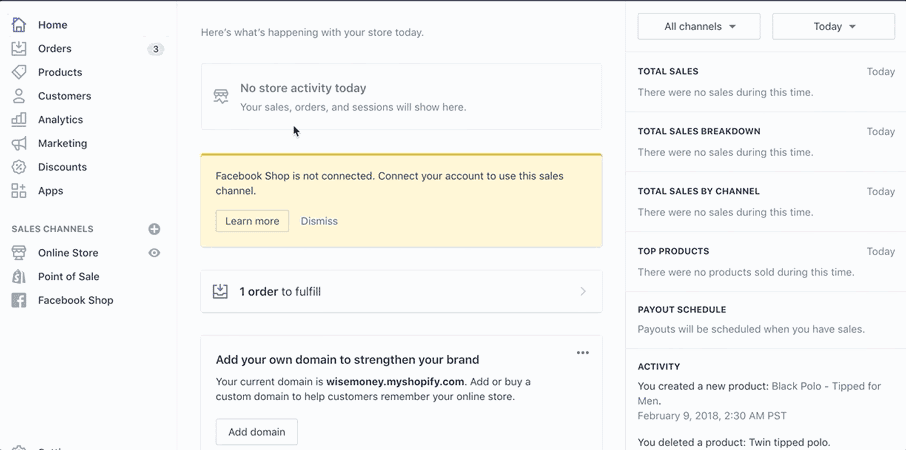Viewport: 906px width, 450px height.
Task: Open Analytics in the sidebar
Action: coord(61,120)
